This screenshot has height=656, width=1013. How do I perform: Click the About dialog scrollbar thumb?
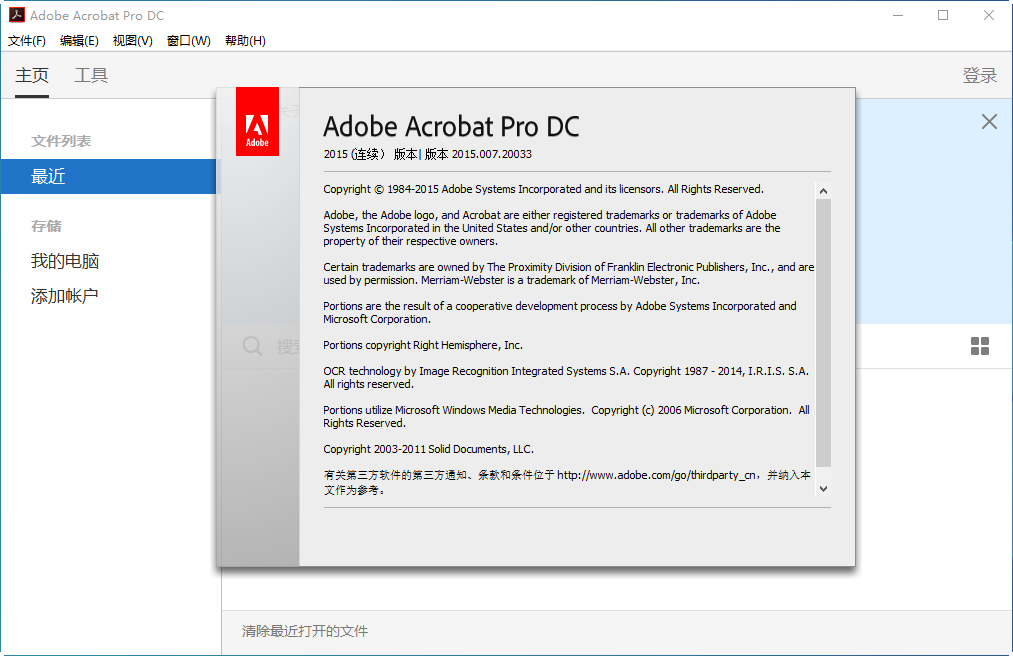(x=823, y=332)
